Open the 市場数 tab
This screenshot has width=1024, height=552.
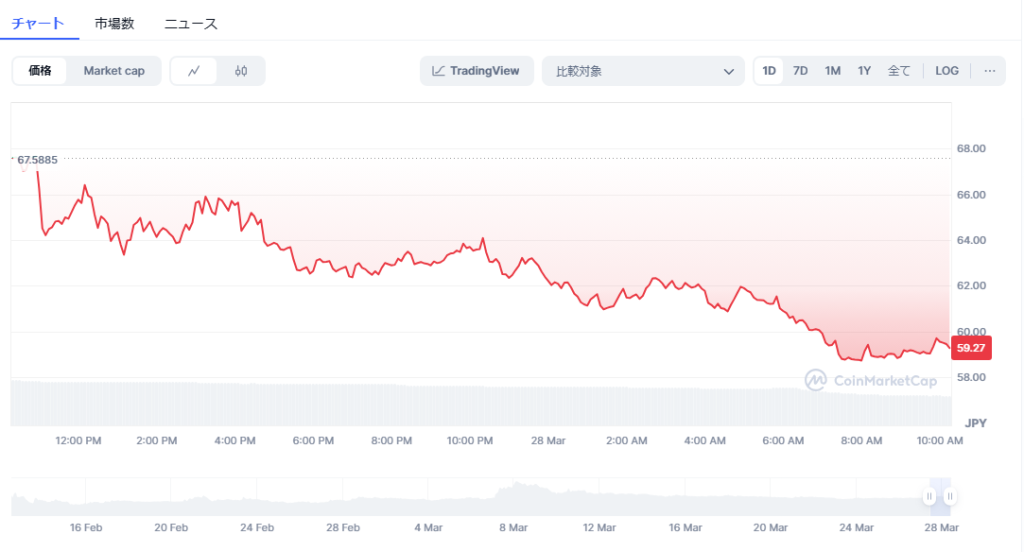point(114,23)
